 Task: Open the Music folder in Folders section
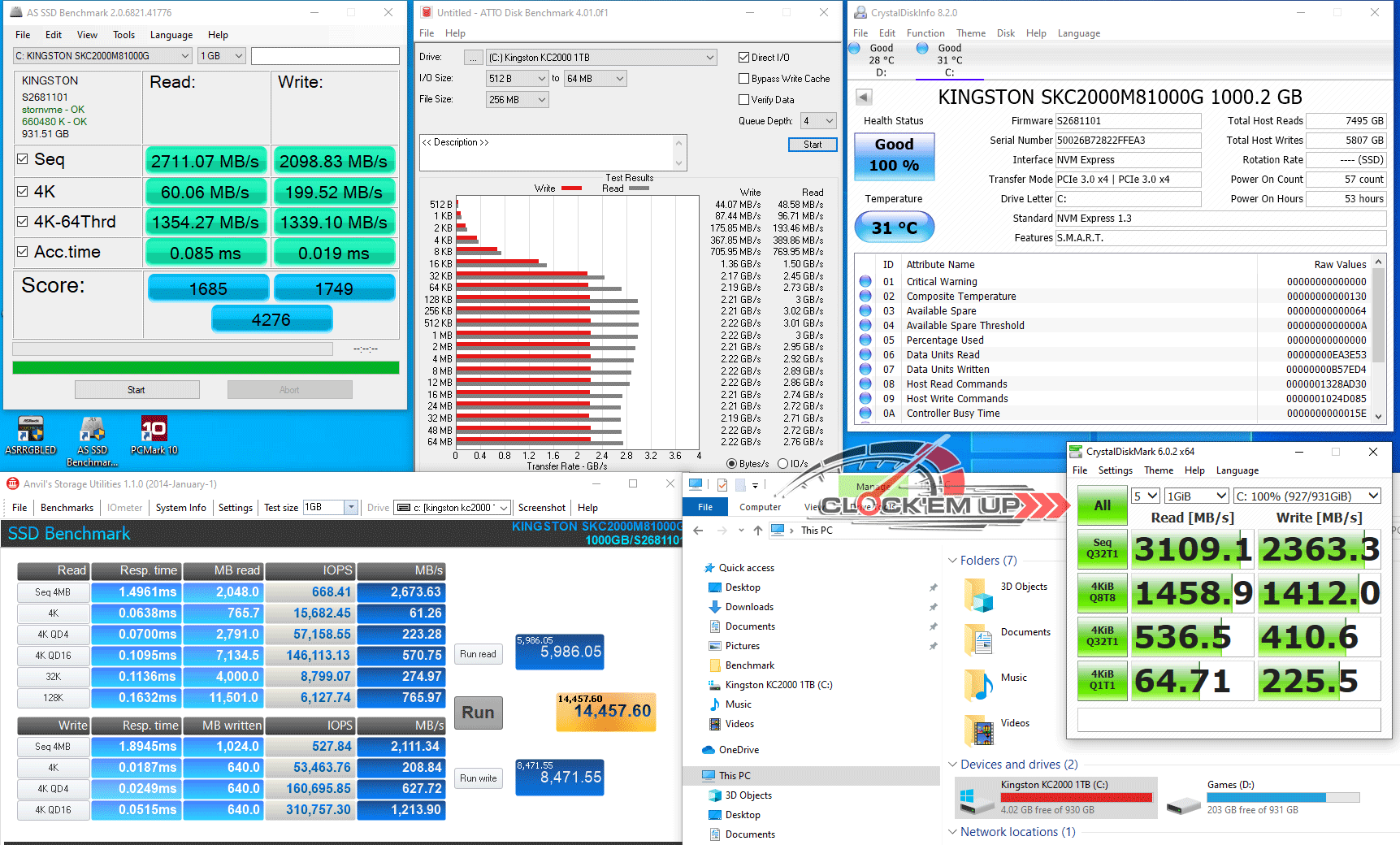click(x=979, y=686)
